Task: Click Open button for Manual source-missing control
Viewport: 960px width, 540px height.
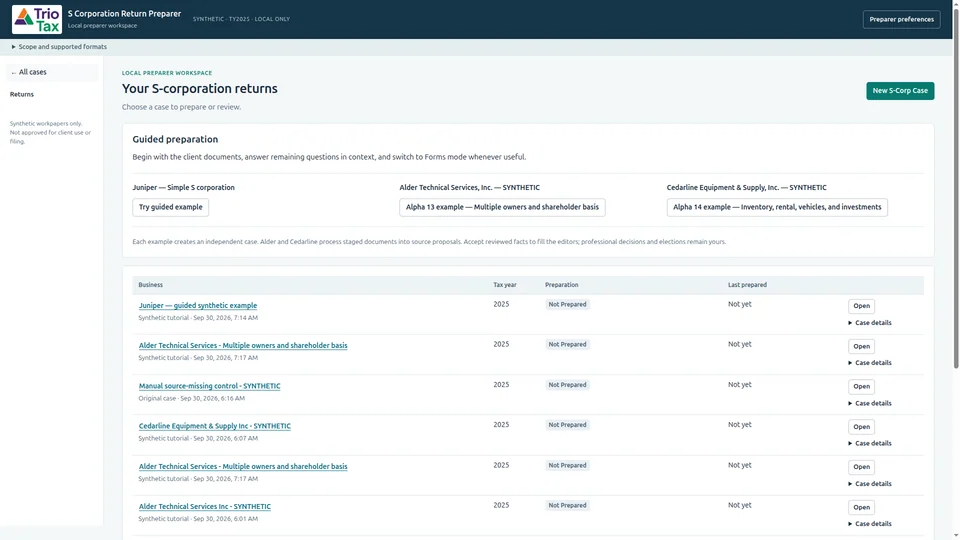Action: [861, 386]
